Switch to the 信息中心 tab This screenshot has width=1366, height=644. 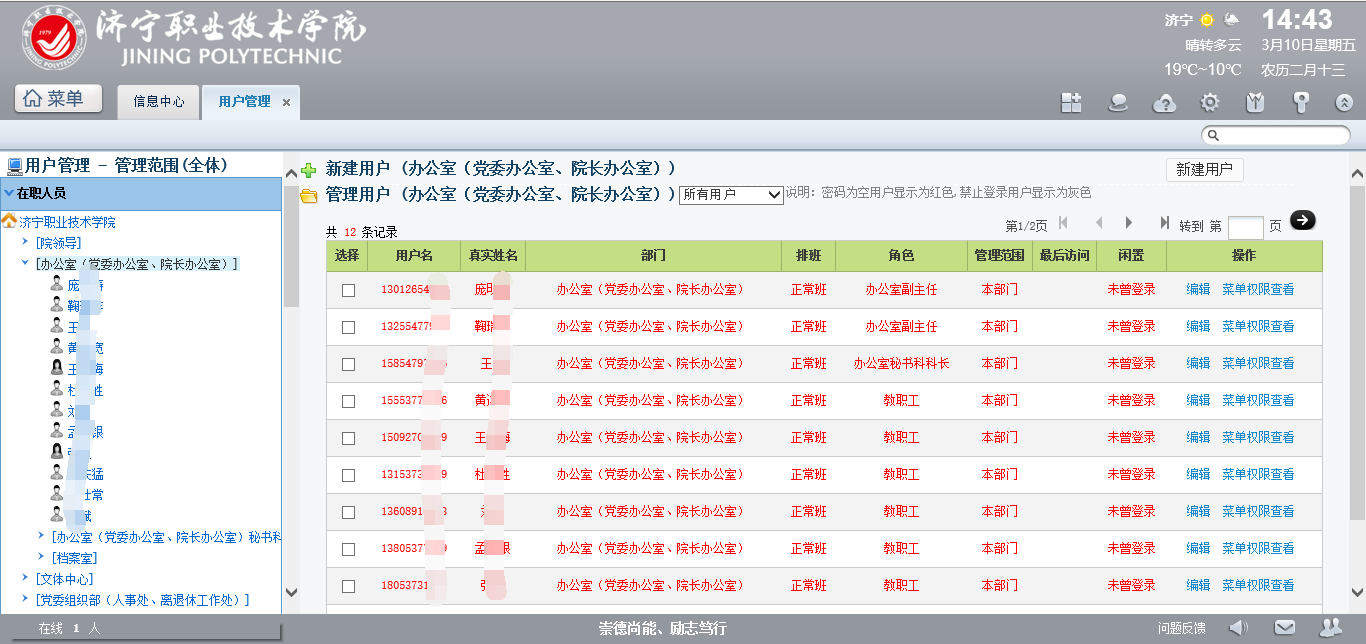coord(159,102)
